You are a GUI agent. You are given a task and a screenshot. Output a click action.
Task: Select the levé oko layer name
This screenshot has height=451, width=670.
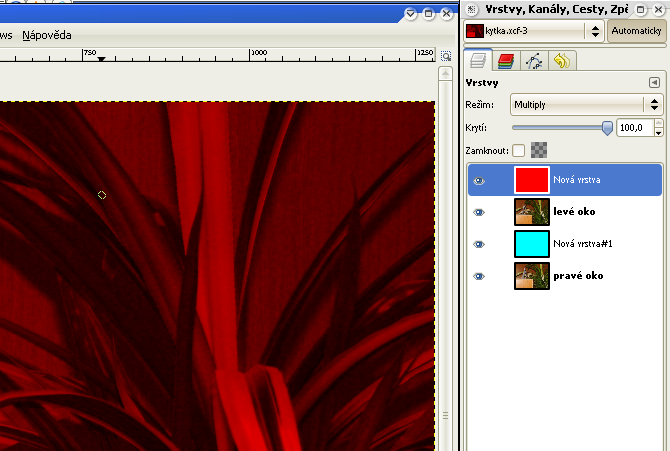574,212
